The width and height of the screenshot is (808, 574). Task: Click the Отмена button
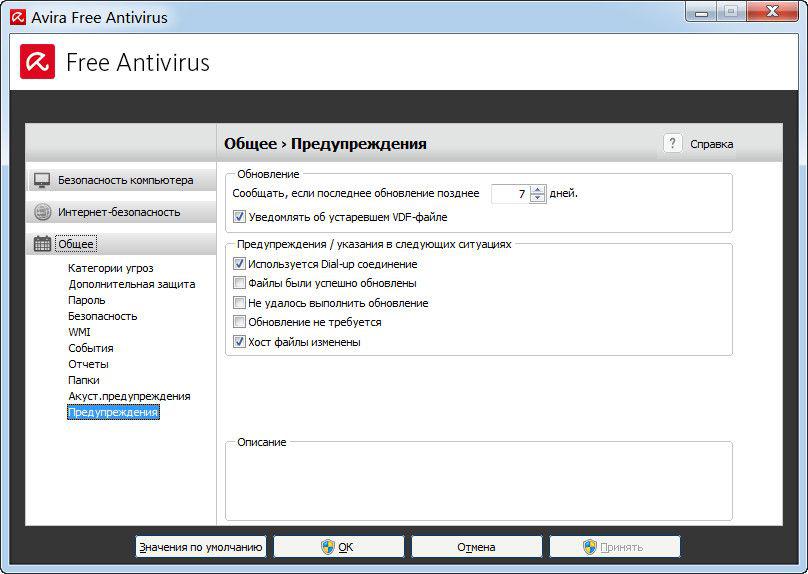[x=477, y=547]
